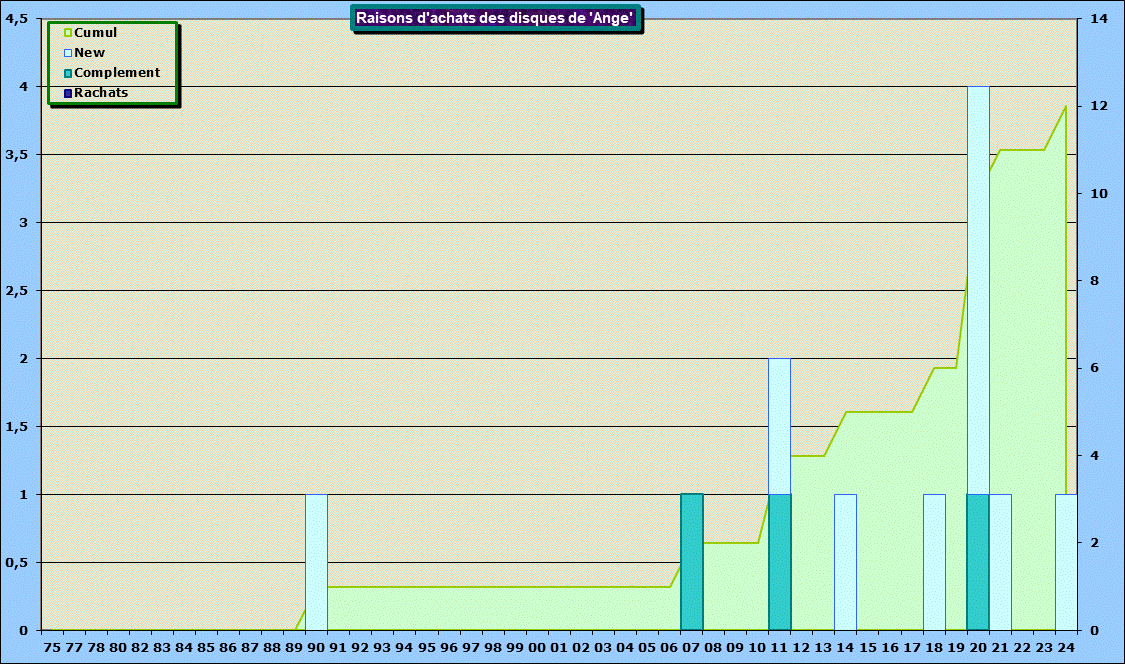Viewport: 1125px width, 664px height.
Task: Select the light blue New bar at year 90
Action: tap(316, 562)
